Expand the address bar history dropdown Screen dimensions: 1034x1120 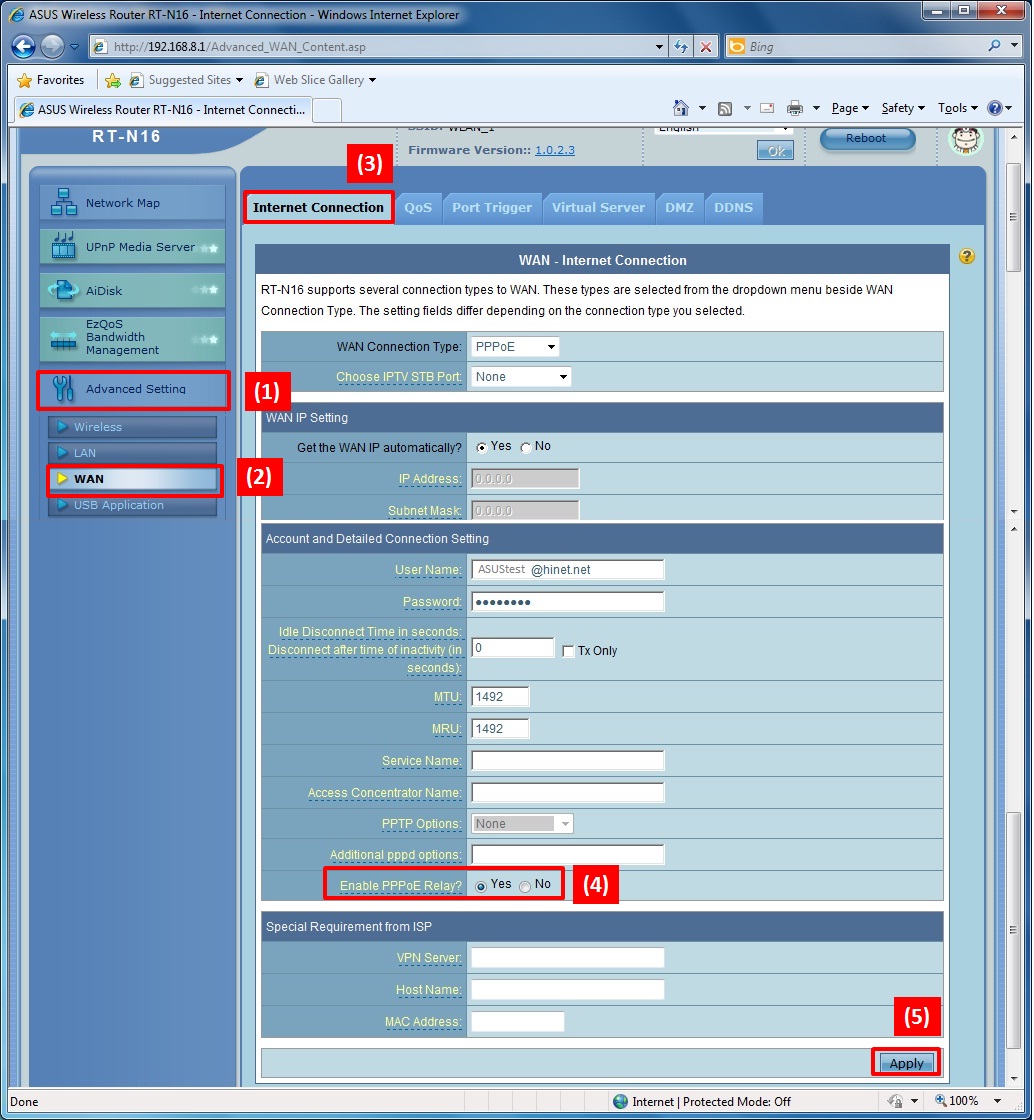[659, 46]
